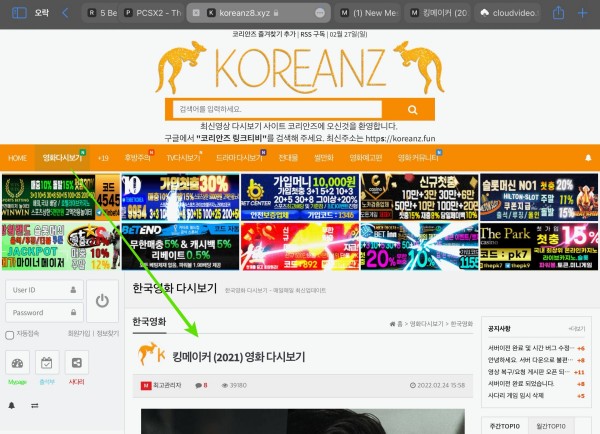Click the power icon login button
Viewport: 600px width, 434px height.
103,300
